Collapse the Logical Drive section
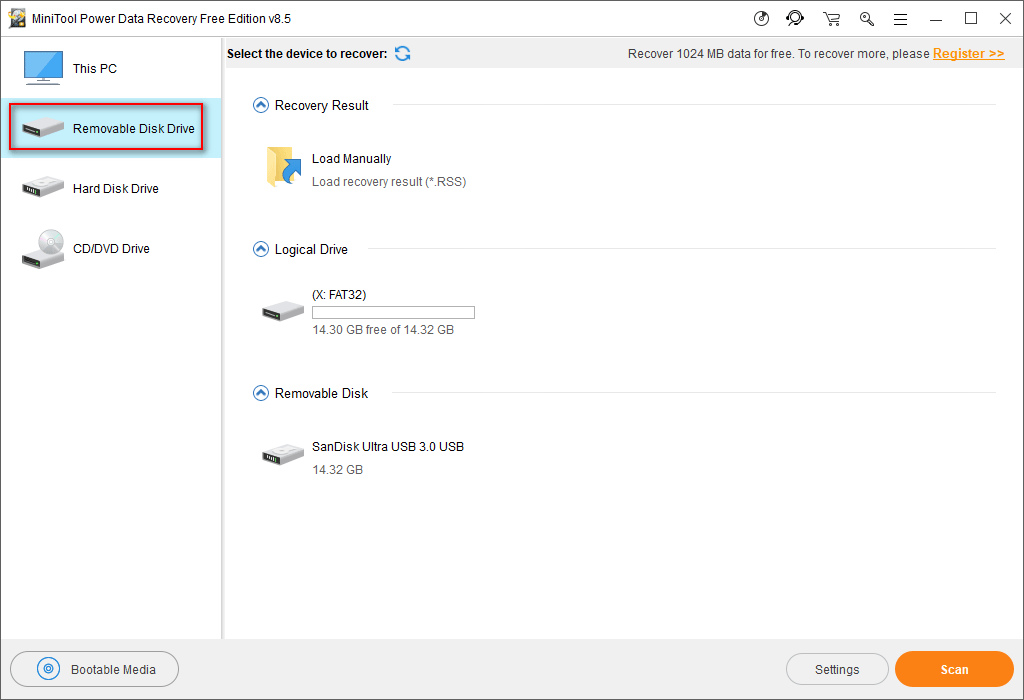The width and height of the screenshot is (1024, 700). (261, 249)
